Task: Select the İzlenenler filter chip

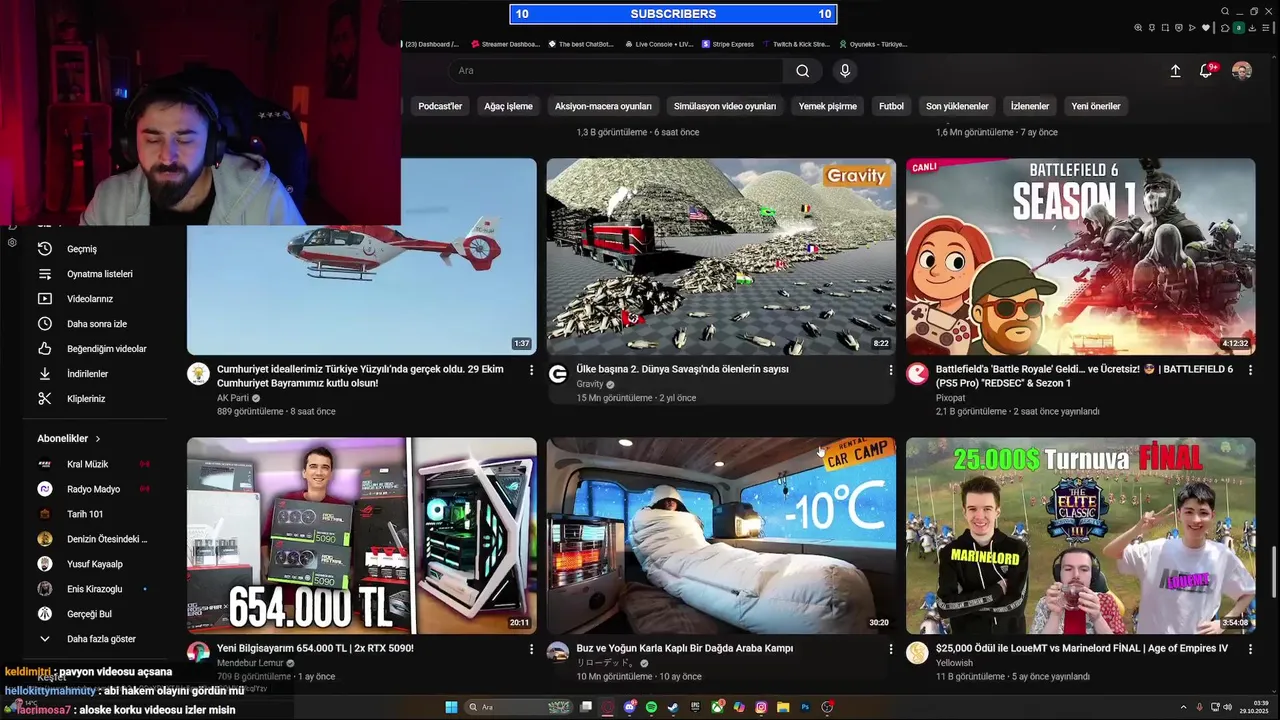Action: click(1030, 106)
